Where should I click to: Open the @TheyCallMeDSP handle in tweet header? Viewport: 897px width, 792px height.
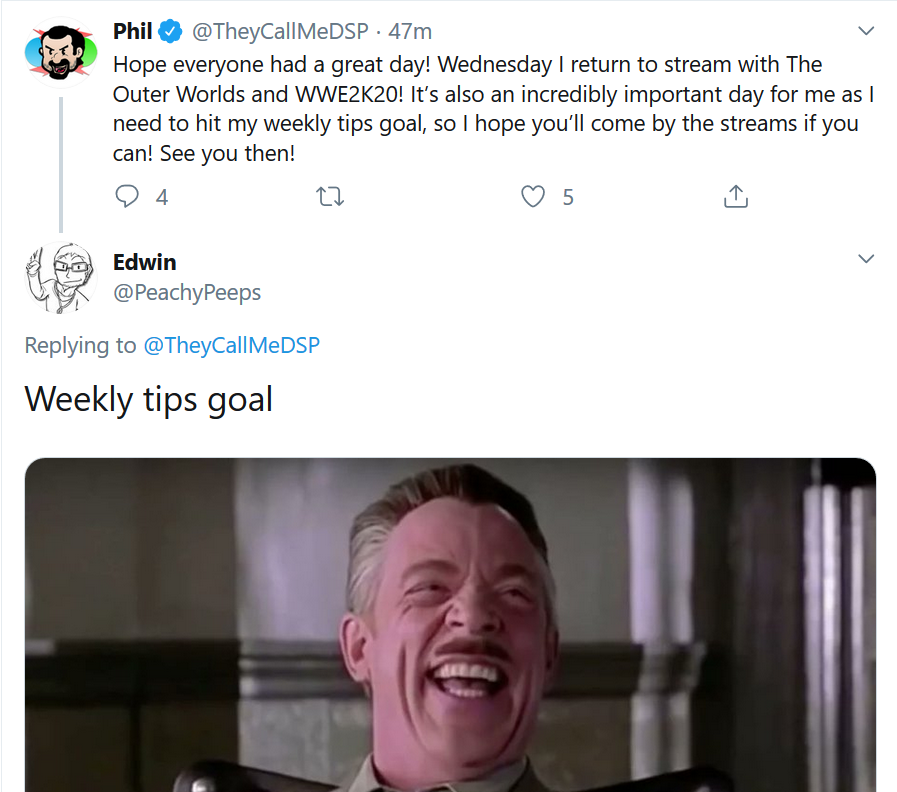[x=280, y=31]
